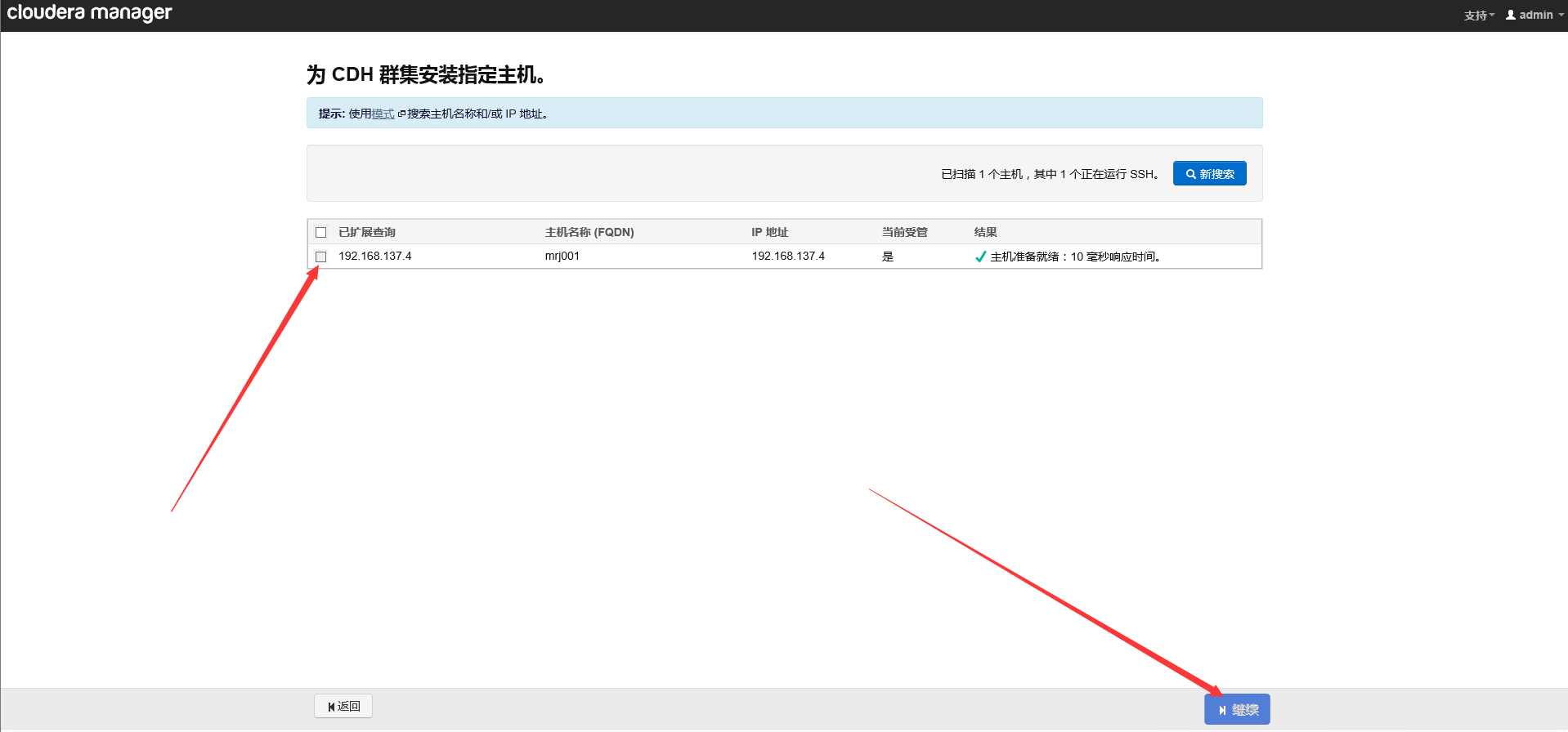Select 192.168.137.4 in 已扩展查询 column

coord(375,256)
